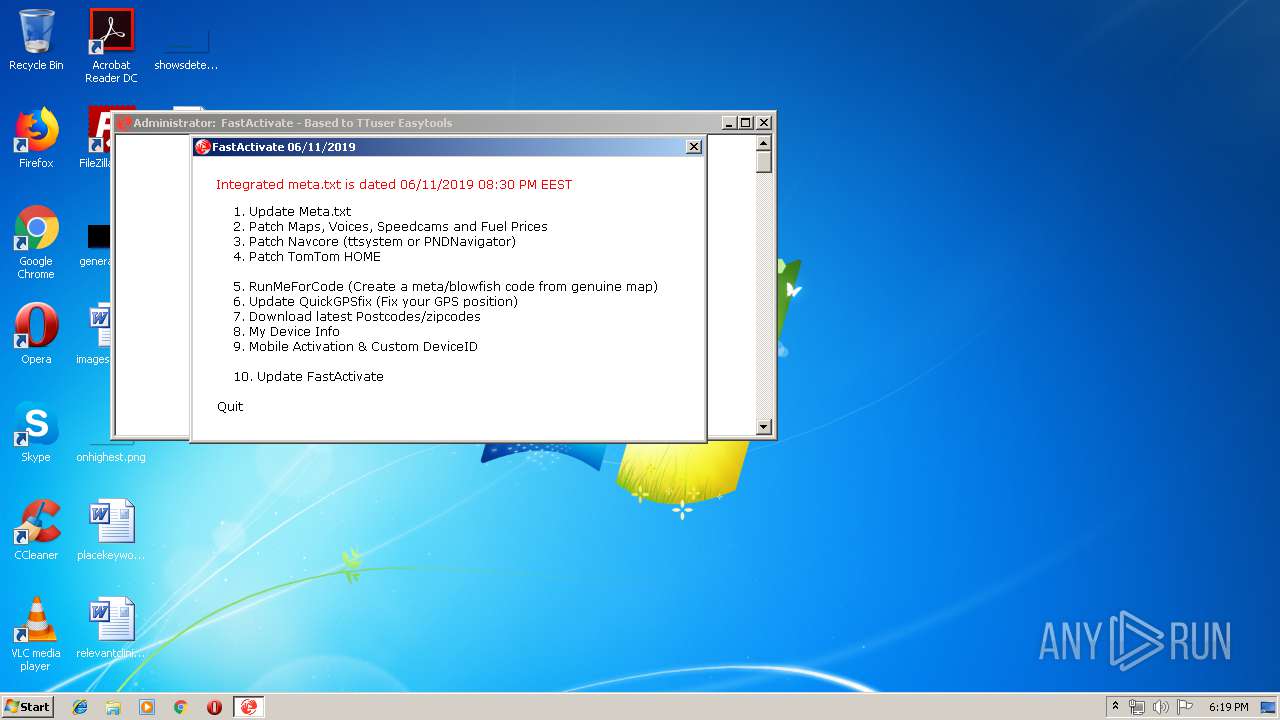Select Update QuickGPSfix option

375,302
